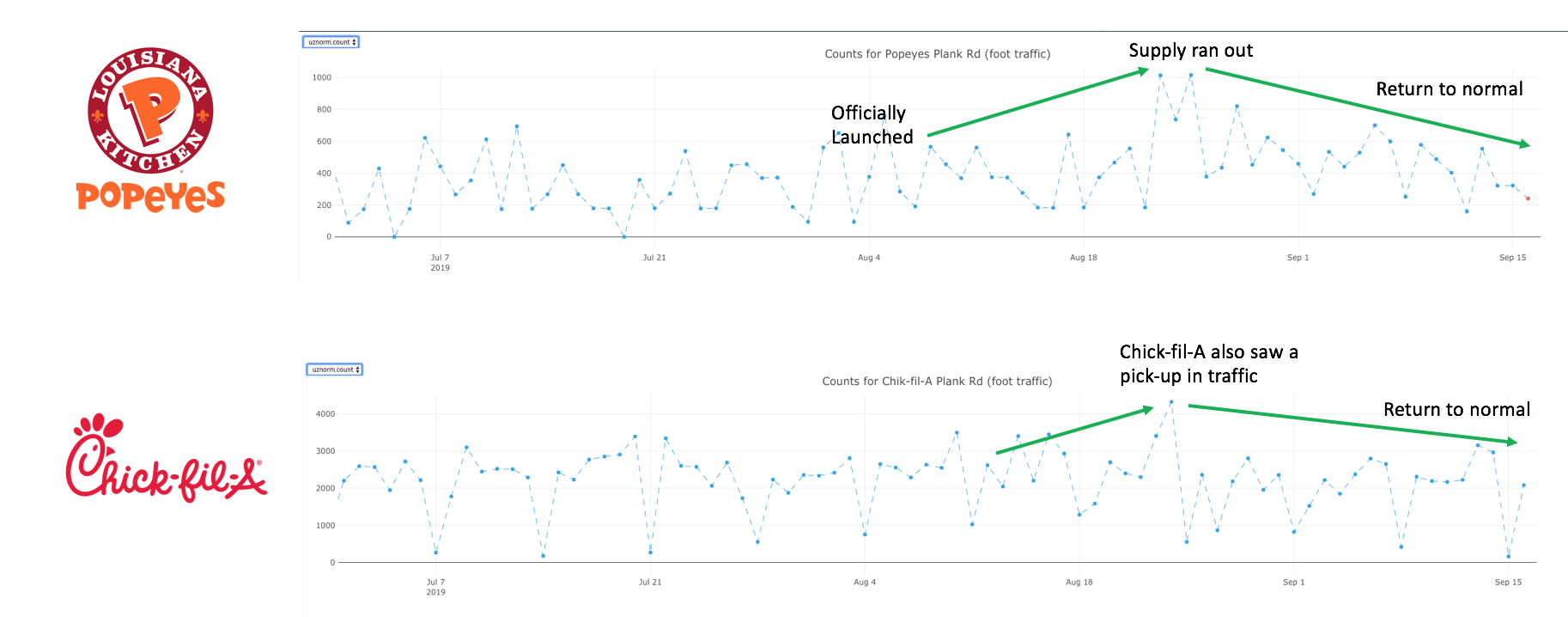The image size is (1568, 617).
Task: Click 'Aug 18' label on Chick-fil-A x-axis
Action: tap(1079, 583)
